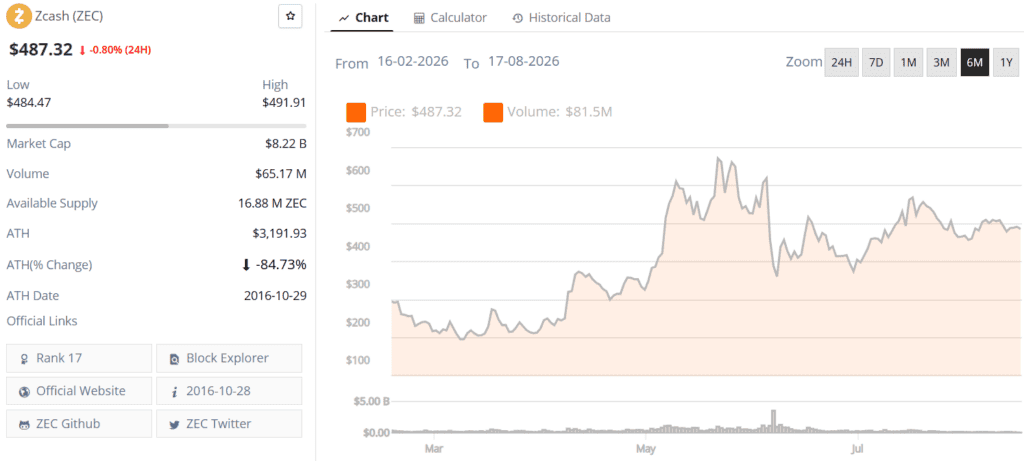Click the black down arrow beside -84.73%

pos(246,264)
